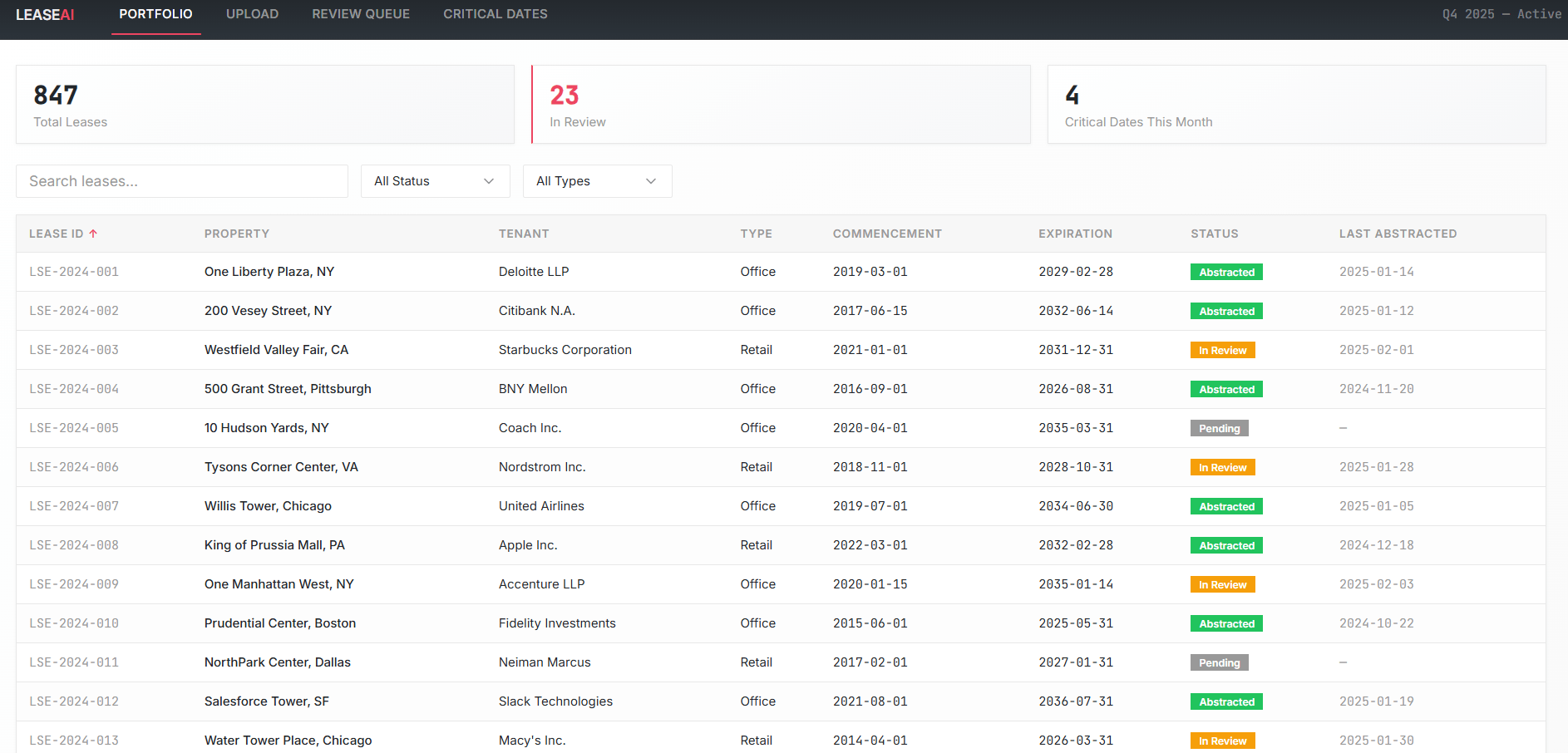This screenshot has height=753, width=1568.
Task: Switch to the UPLOAD tab
Action: [x=252, y=14]
